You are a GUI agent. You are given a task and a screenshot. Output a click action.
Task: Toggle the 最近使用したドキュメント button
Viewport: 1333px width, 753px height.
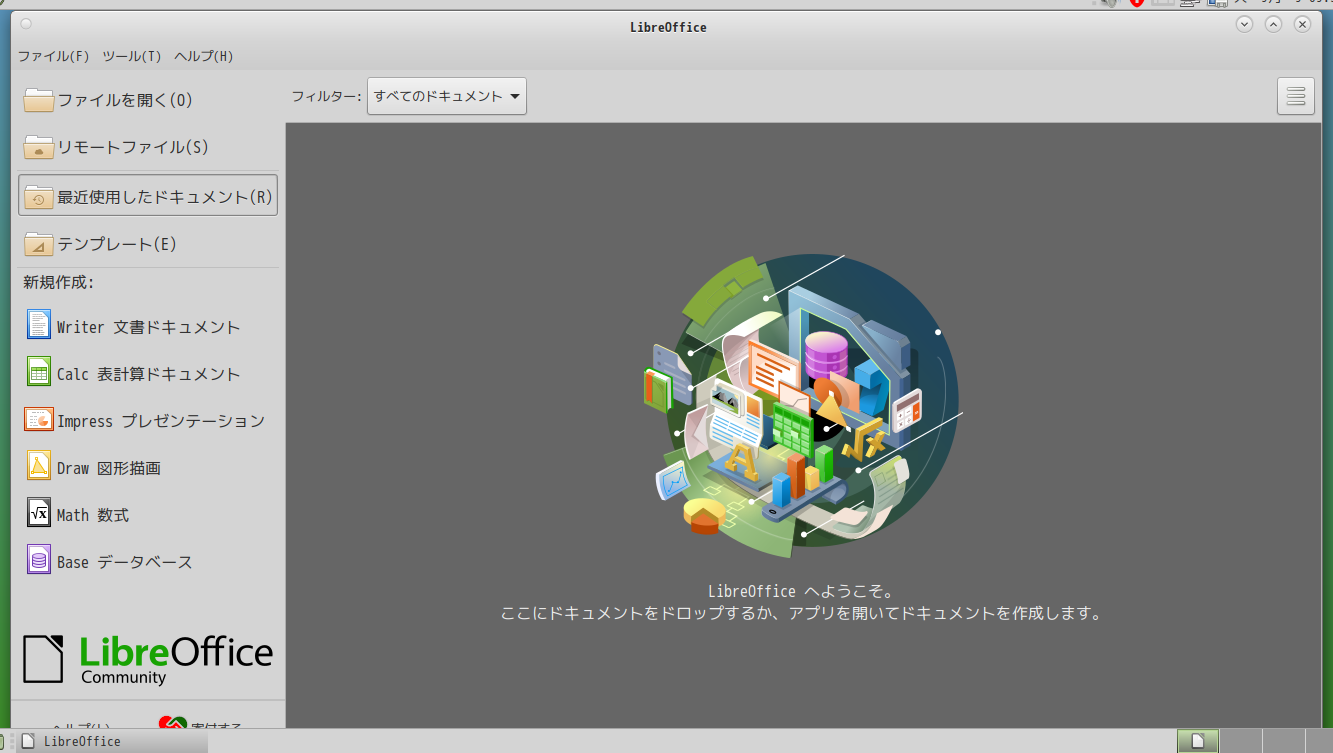tap(148, 196)
